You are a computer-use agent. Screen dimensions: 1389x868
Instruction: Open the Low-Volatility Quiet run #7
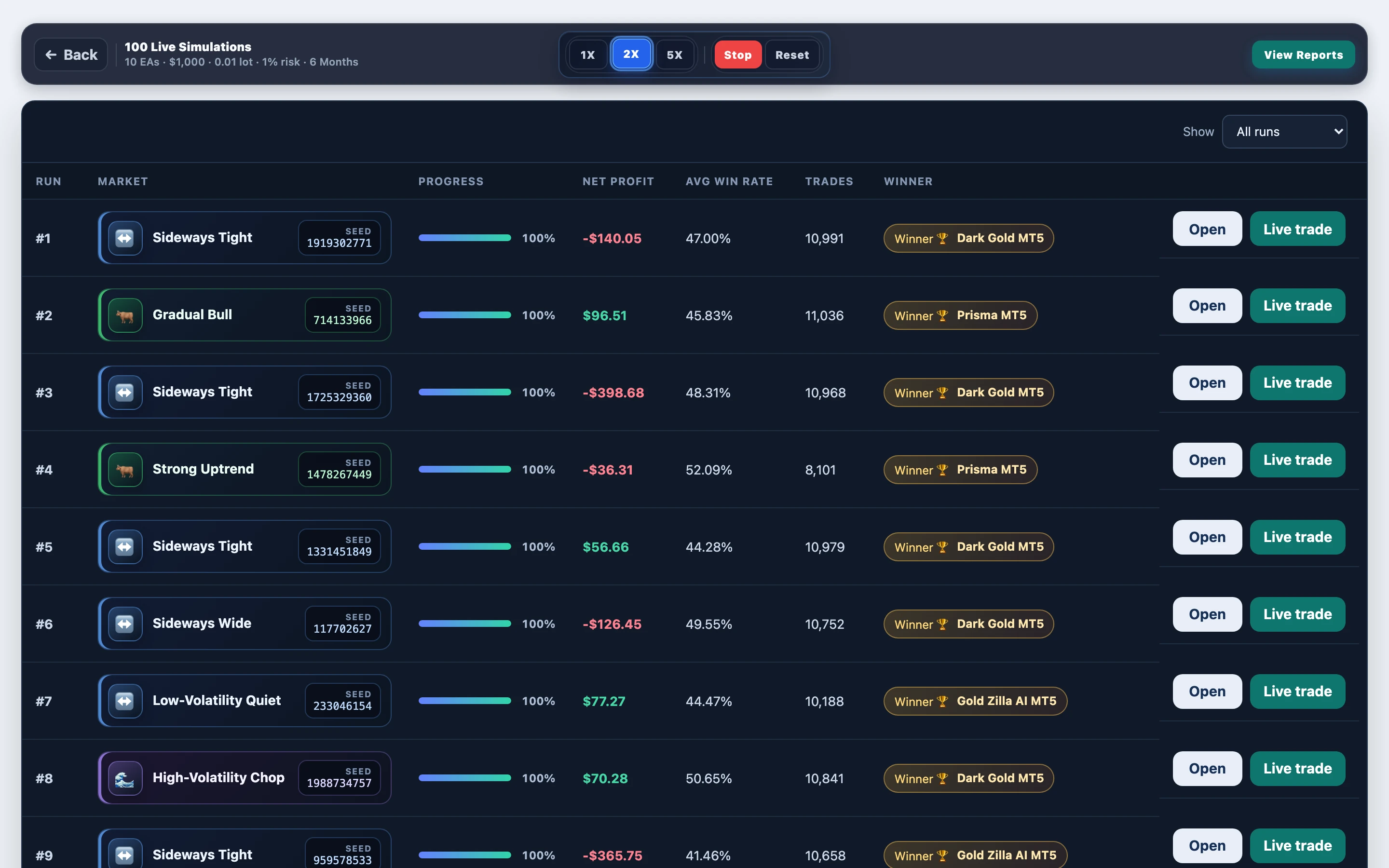point(1207,691)
